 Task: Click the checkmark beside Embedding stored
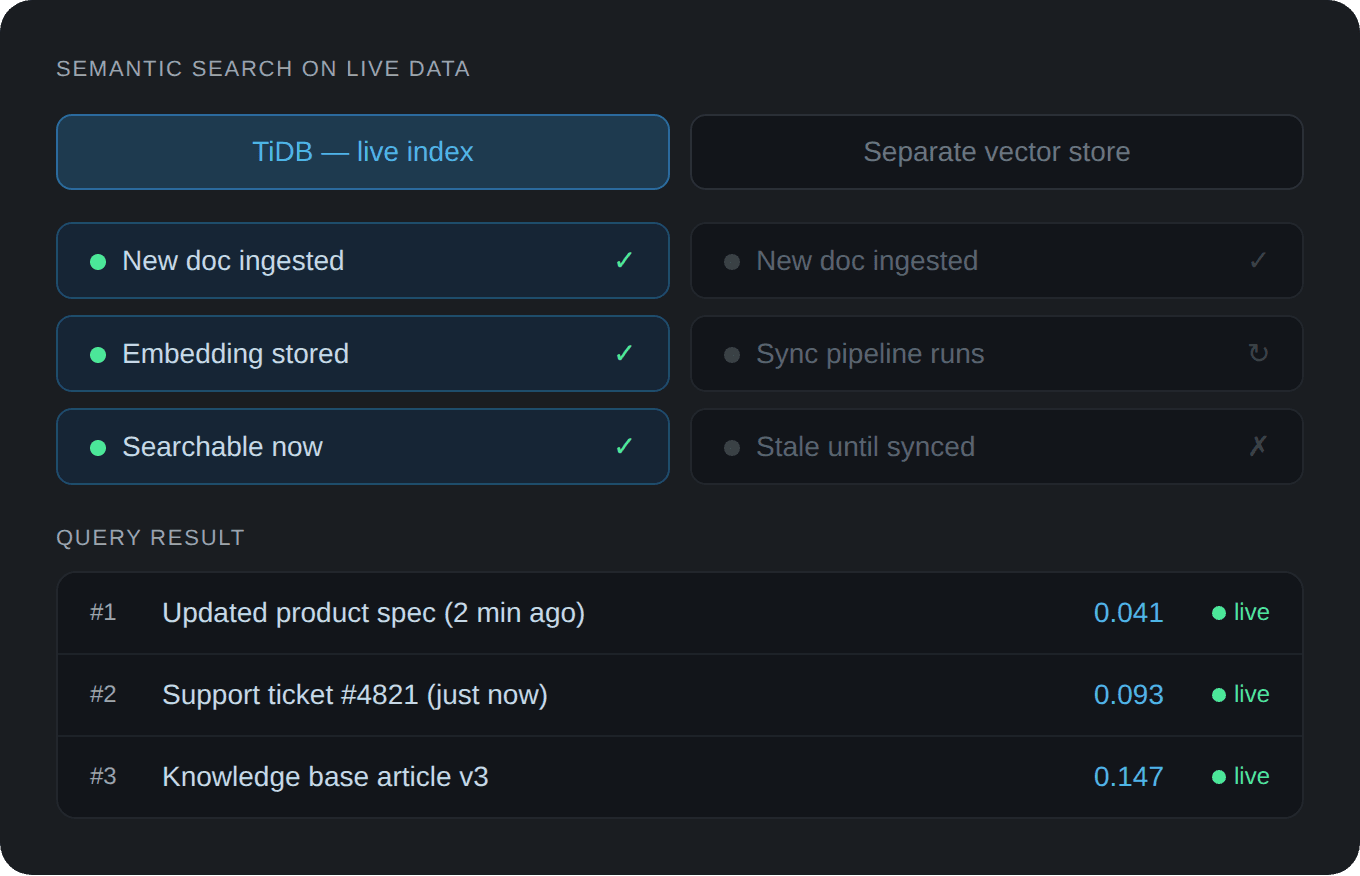click(x=624, y=354)
